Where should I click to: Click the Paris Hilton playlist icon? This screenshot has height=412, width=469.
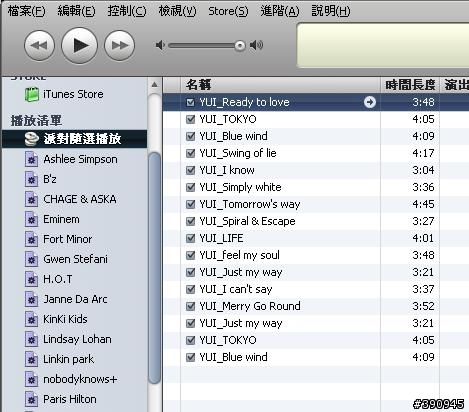point(31,399)
